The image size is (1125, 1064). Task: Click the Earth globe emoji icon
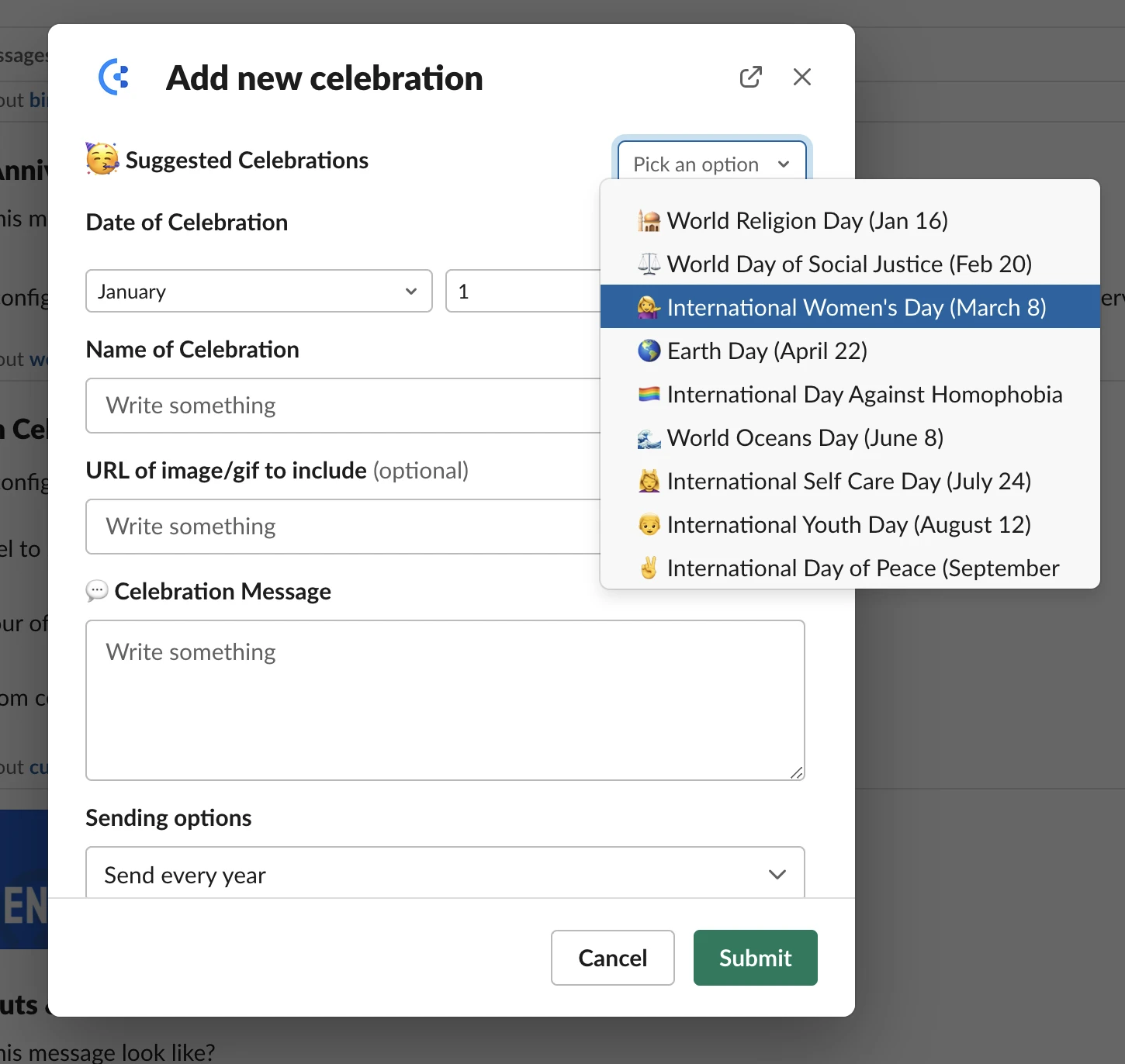[649, 351]
